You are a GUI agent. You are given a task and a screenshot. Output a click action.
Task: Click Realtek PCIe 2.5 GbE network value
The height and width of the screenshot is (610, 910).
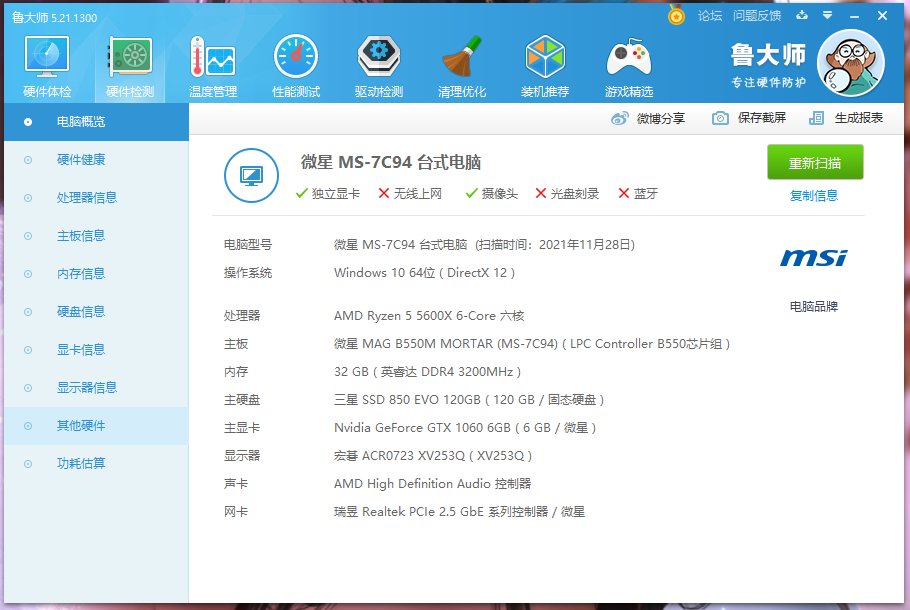[459, 511]
